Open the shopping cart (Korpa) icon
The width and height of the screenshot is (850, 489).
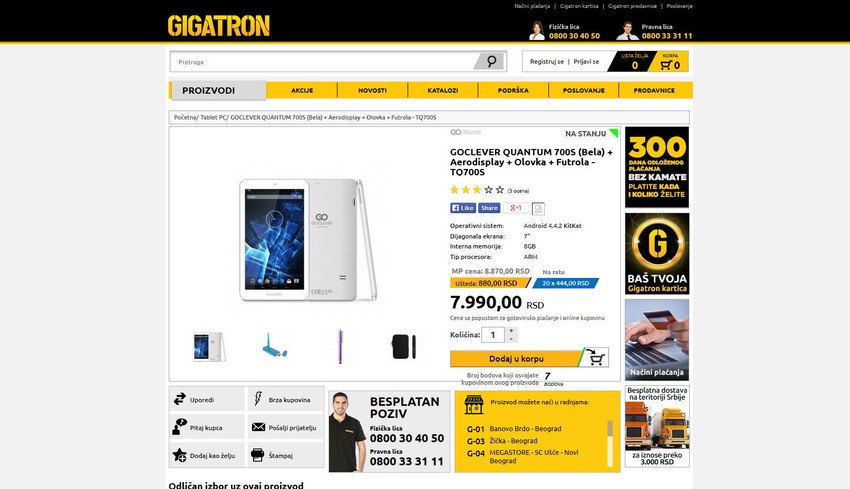(666, 65)
